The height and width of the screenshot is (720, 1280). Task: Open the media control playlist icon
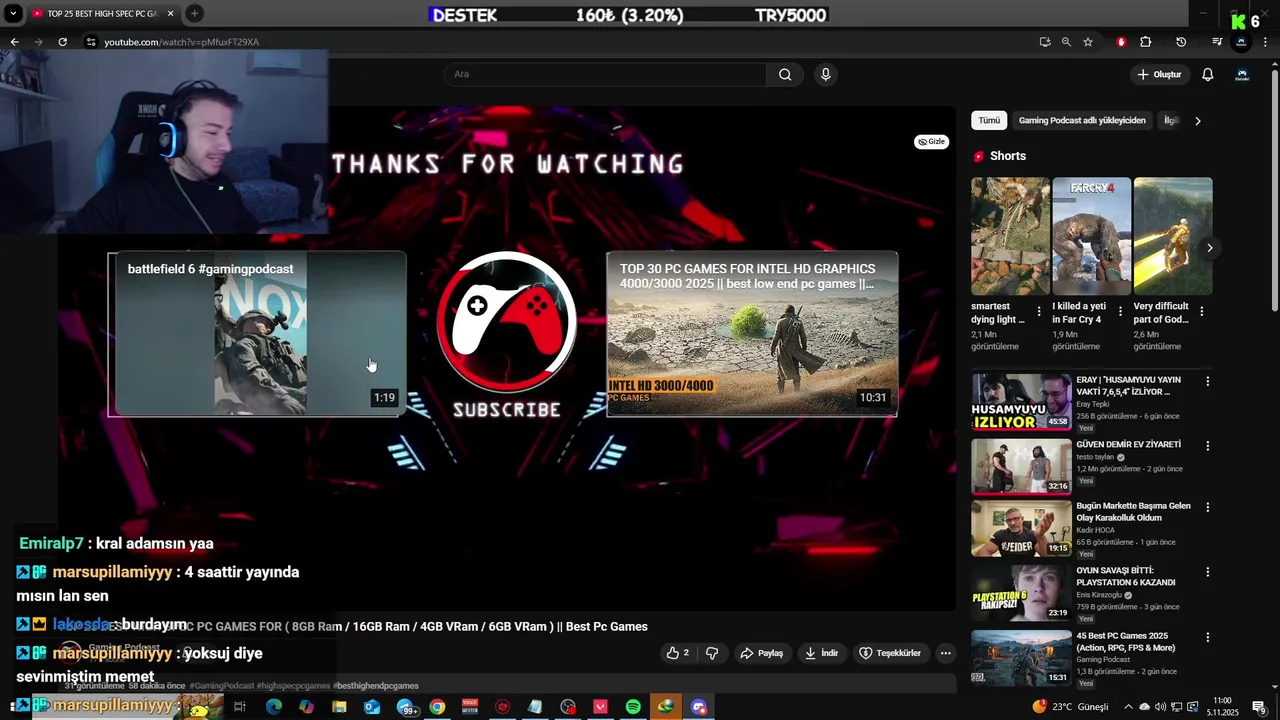point(1217,42)
